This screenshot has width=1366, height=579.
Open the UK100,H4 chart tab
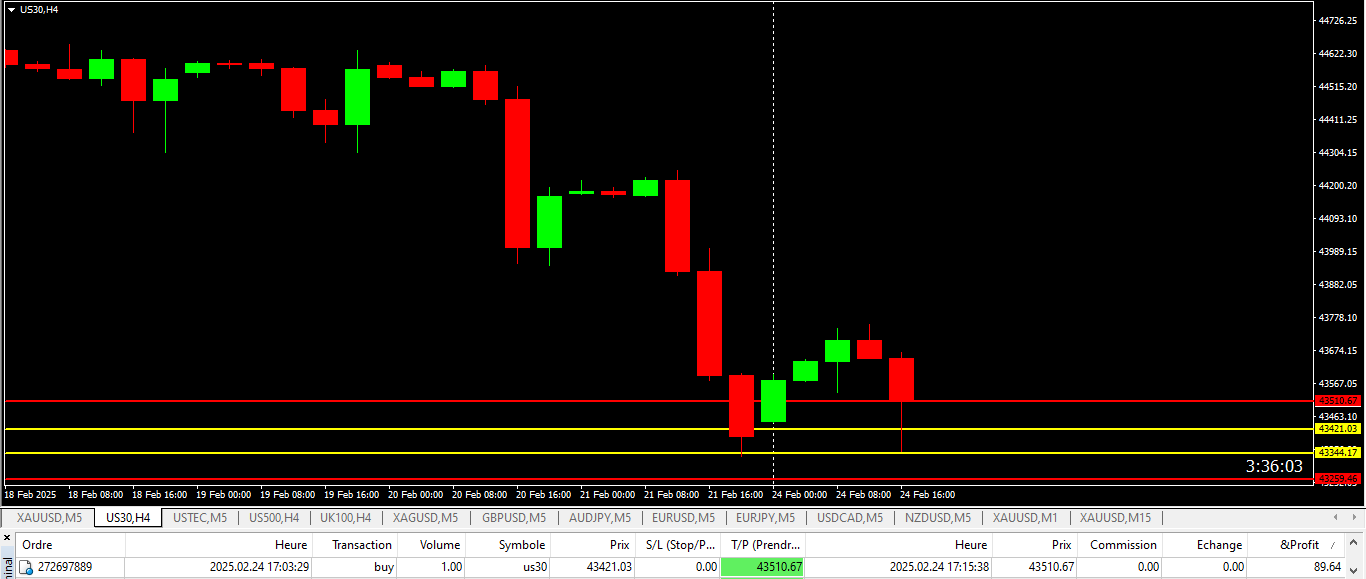click(x=345, y=517)
